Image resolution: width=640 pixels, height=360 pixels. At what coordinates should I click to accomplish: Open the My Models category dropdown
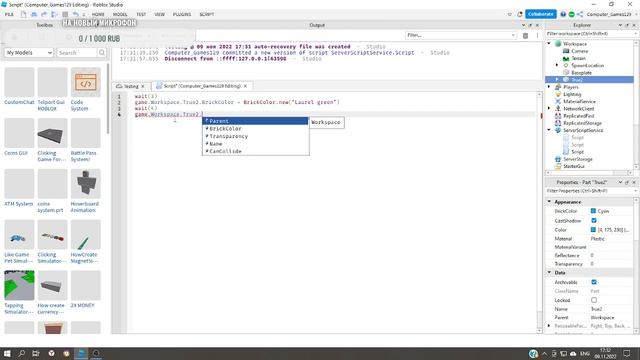pyautogui.click(x=29, y=53)
